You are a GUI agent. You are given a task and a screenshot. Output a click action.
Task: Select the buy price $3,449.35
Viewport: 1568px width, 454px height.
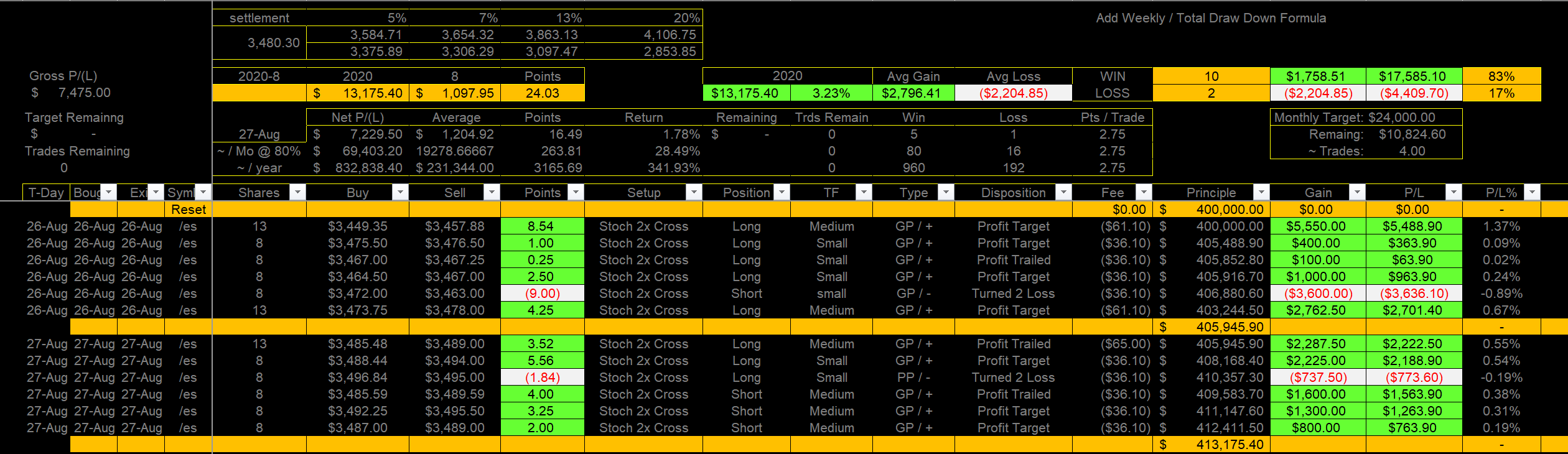coord(358,226)
